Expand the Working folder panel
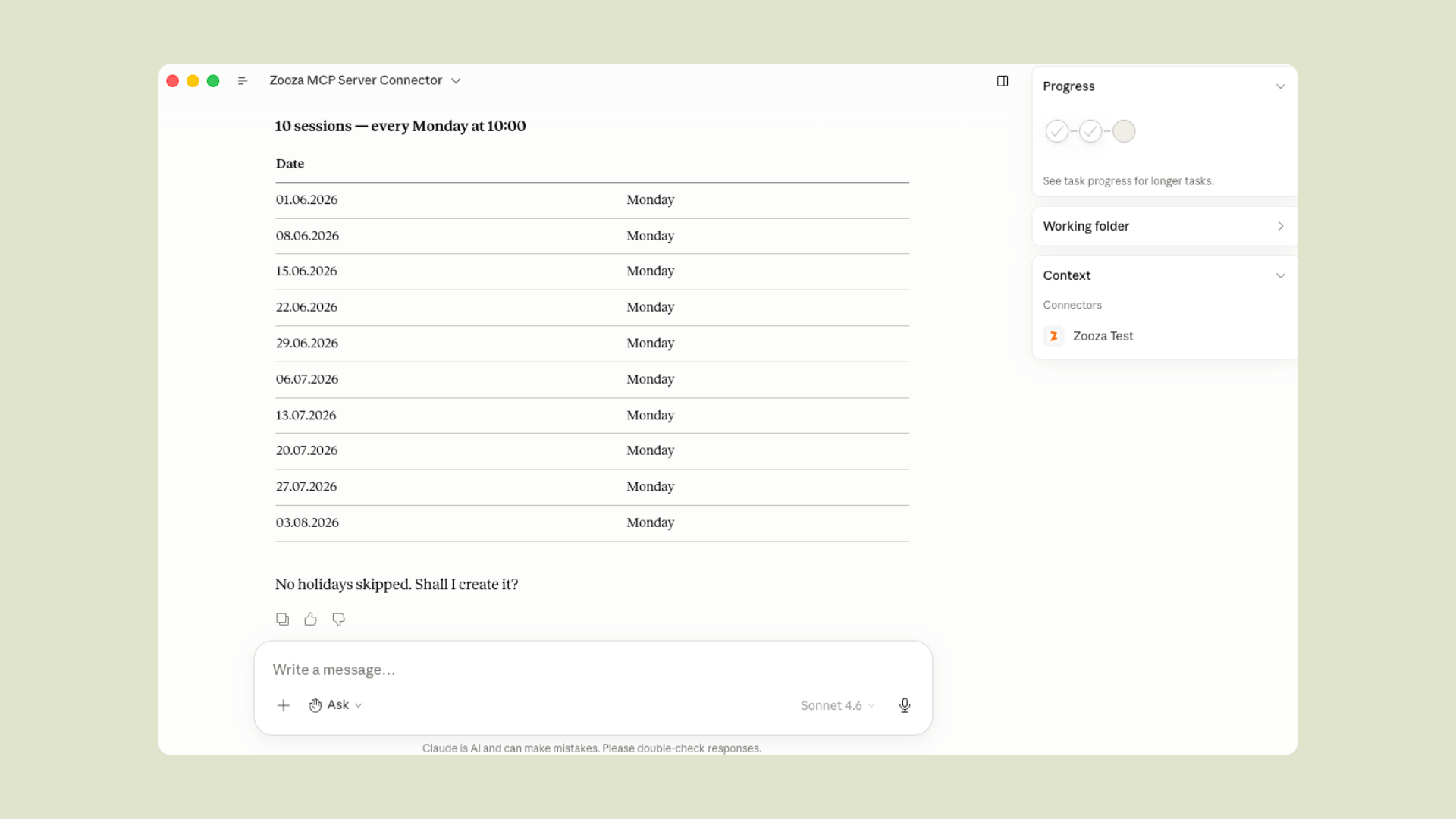Screen dimensions: 1456x819 point(1281,226)
